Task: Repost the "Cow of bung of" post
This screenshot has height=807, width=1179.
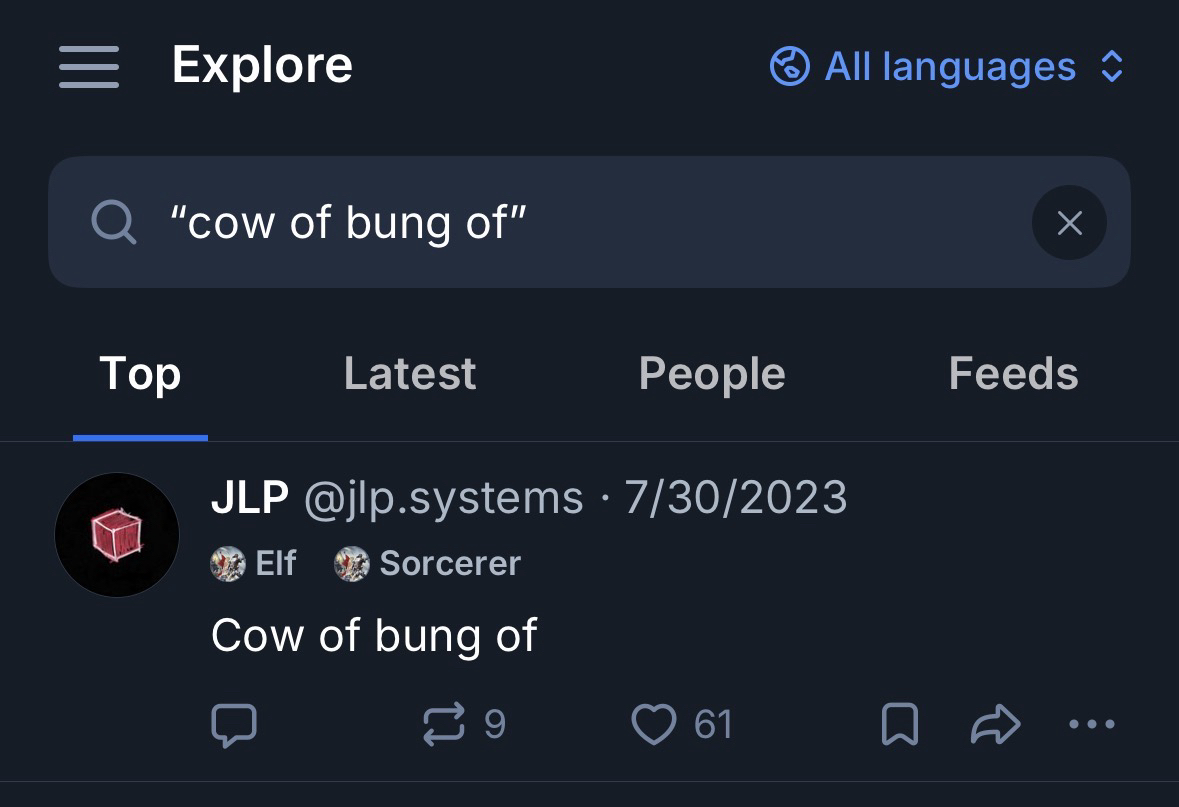Action: [x=445, y=725]
